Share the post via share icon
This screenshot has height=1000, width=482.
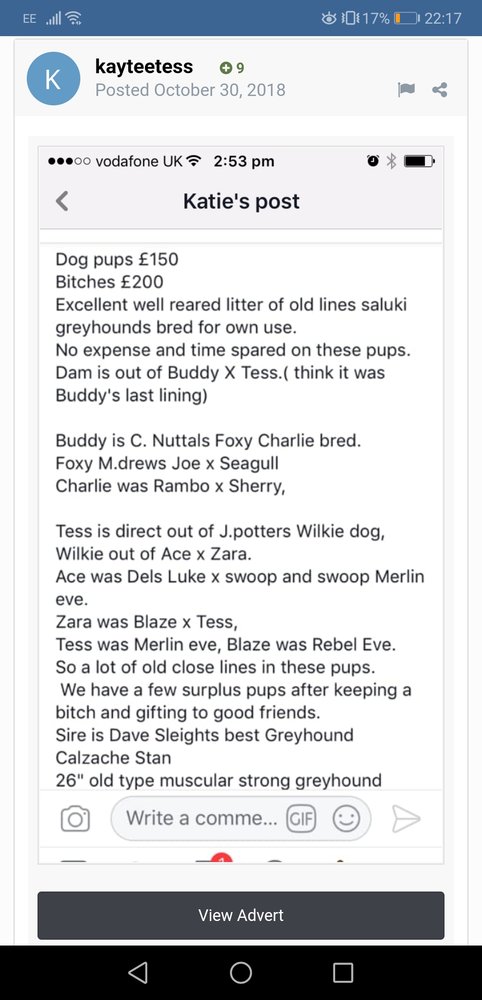point(439,90)
